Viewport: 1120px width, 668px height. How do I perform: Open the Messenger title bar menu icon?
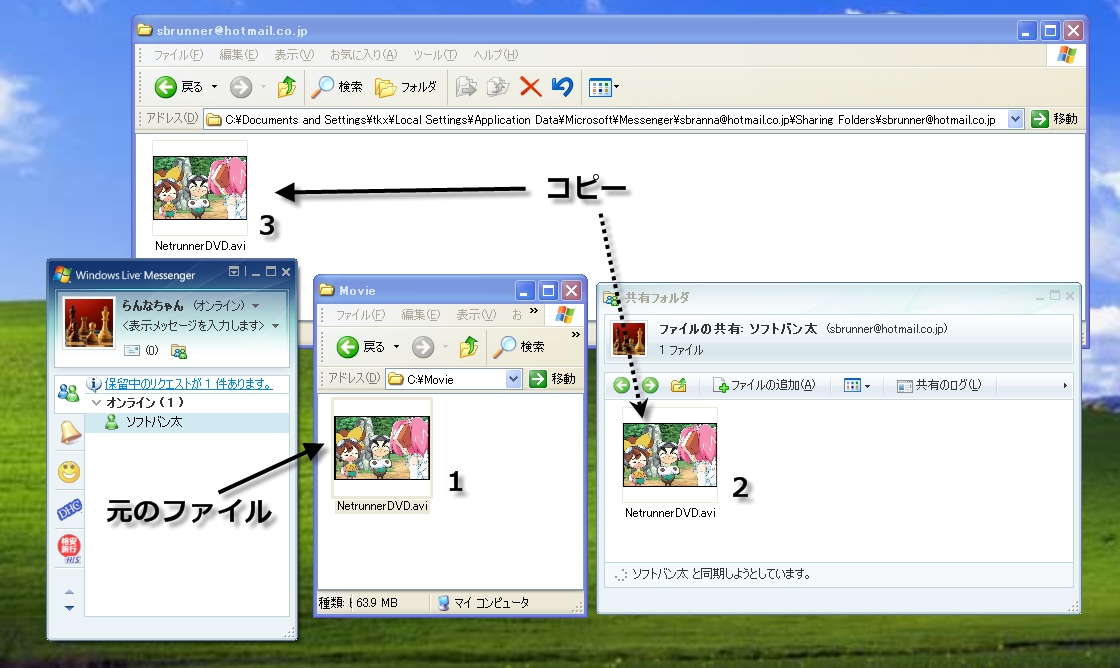pos(234,271)
